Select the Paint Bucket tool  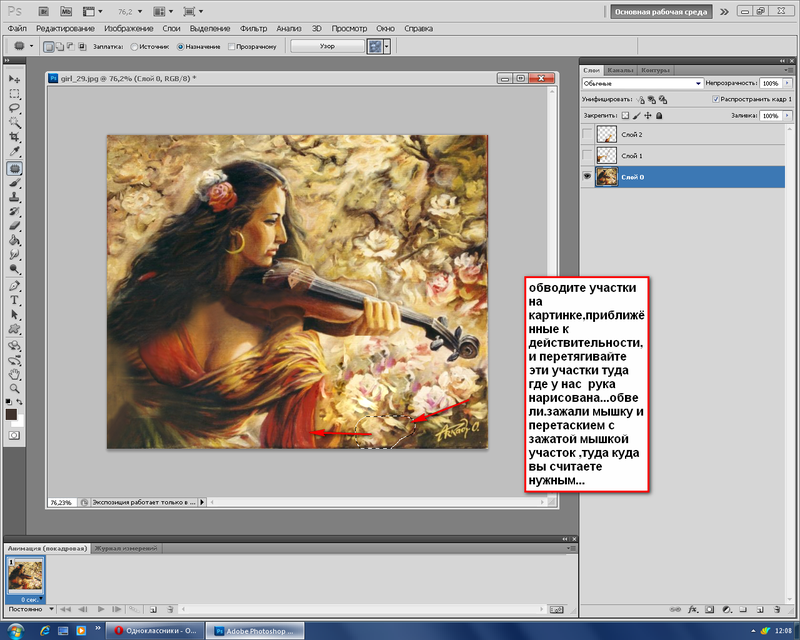pos(14,240)
